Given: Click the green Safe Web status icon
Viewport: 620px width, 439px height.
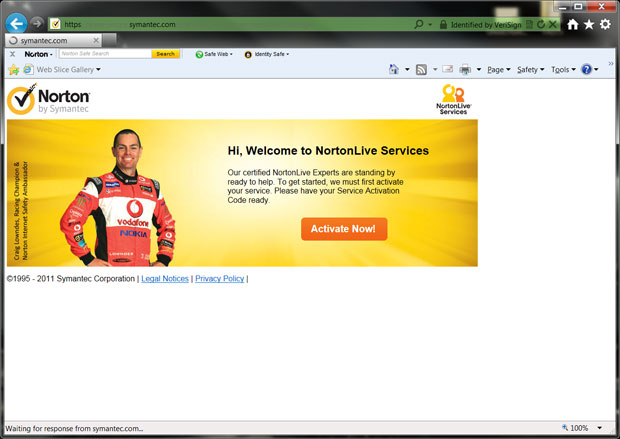Looking at the screenshot, I should click(199, 55).
